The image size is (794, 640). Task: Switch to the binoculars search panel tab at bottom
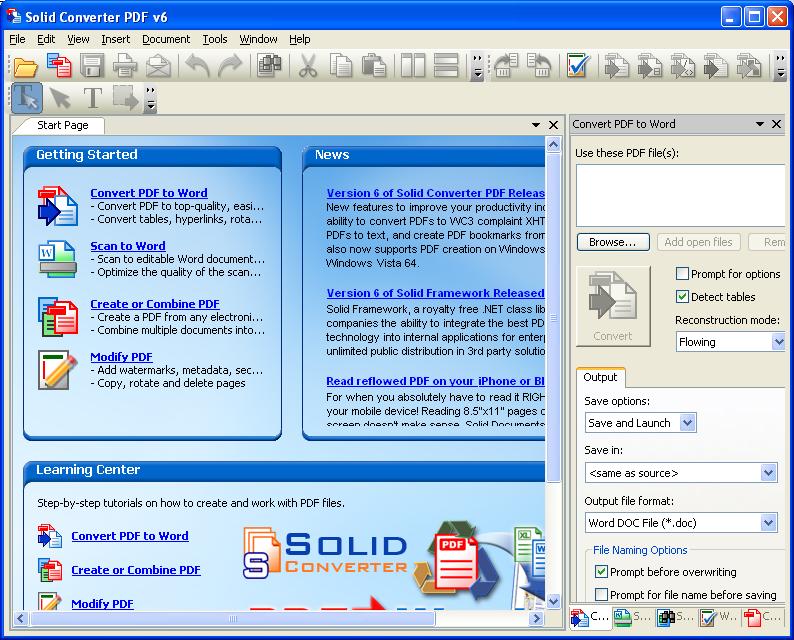click(676, 617)
